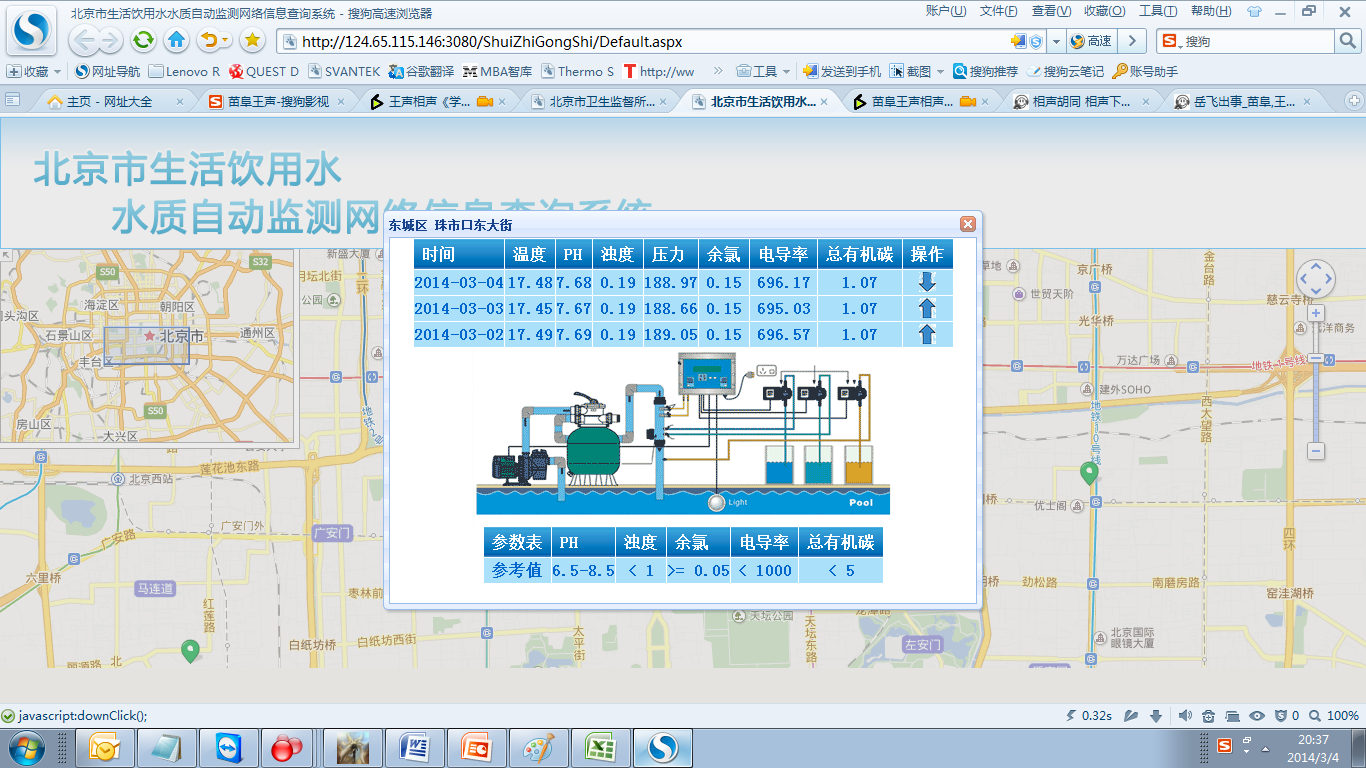Viewport: 1366px width, 768px height.
Task: Click the sound mute icon in status bar
Action: [x=1186, y=716]
